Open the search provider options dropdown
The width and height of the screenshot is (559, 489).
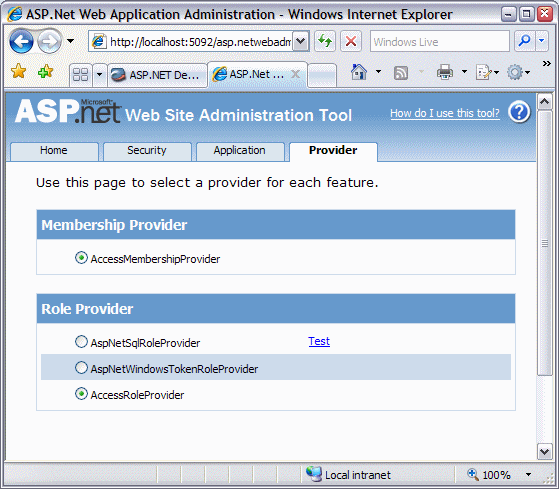click(x=542, y=41)
